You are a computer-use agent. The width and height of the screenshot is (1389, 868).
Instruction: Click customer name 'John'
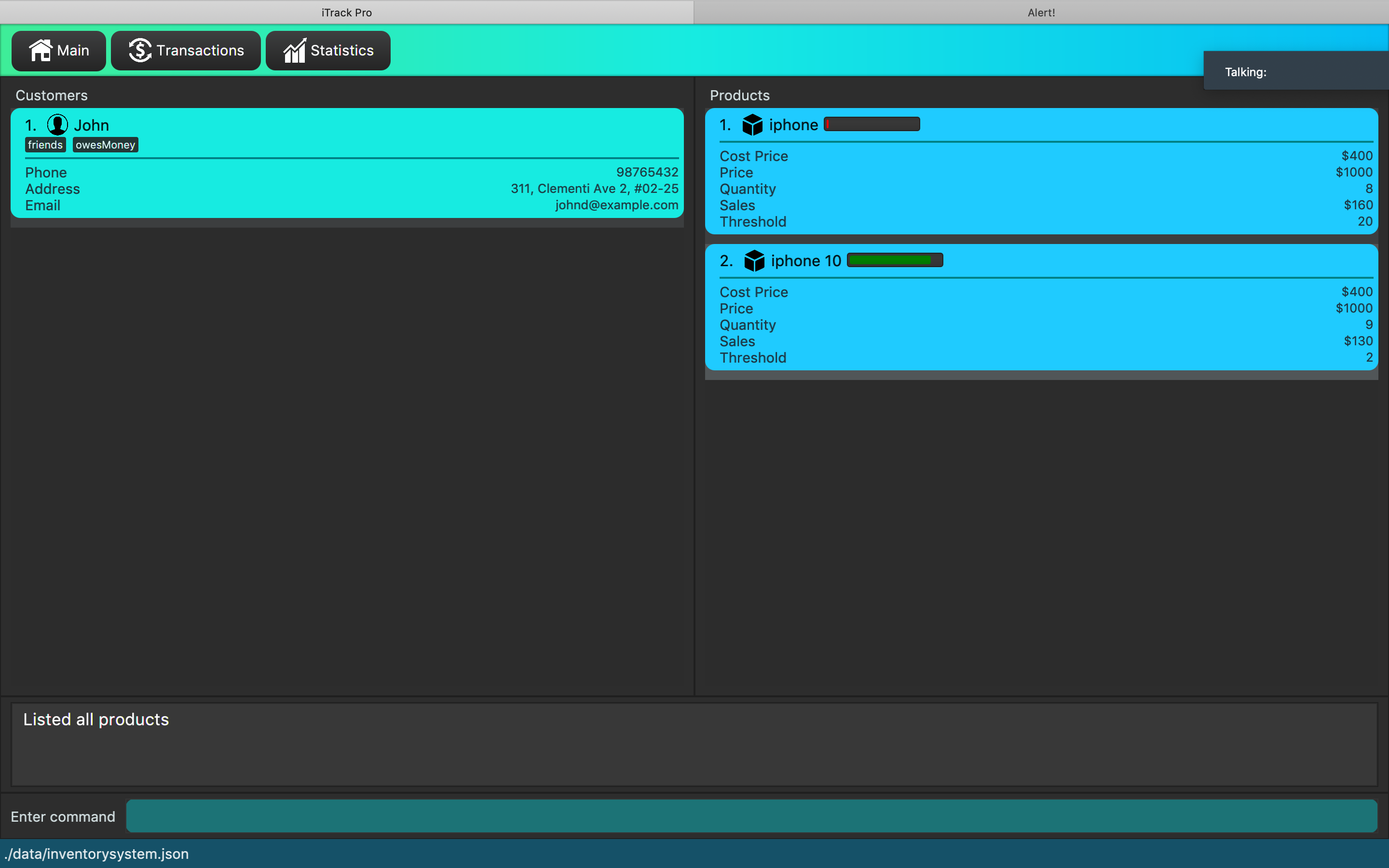pyautogui.click(x=91, y=125)
